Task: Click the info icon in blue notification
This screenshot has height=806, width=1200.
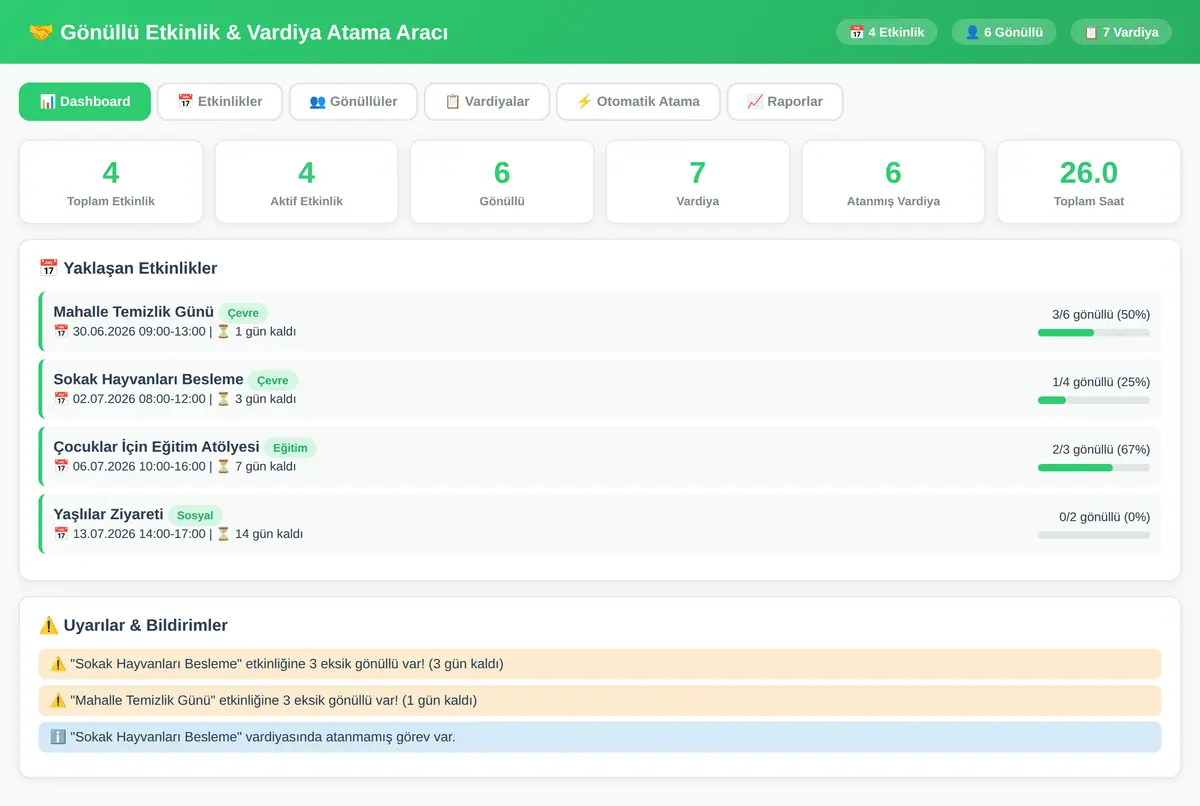Action: (x=58, y=737)
